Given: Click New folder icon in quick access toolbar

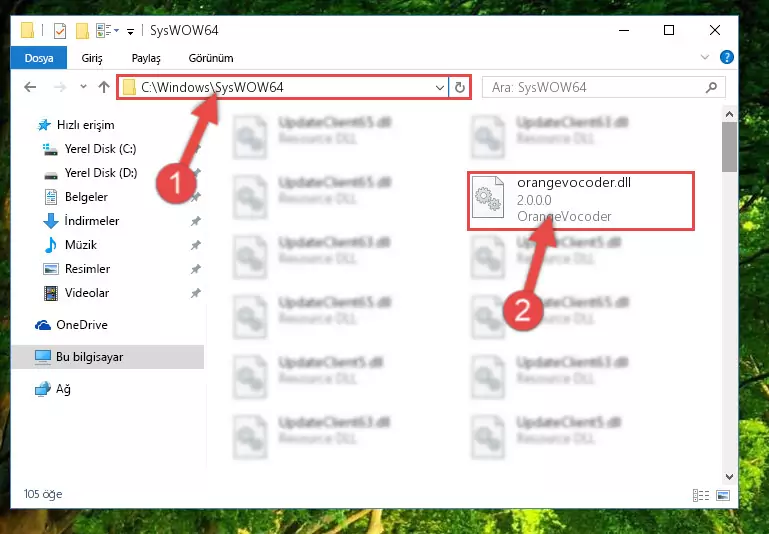Looking at the screenshot, I should [x=82, y=31].
